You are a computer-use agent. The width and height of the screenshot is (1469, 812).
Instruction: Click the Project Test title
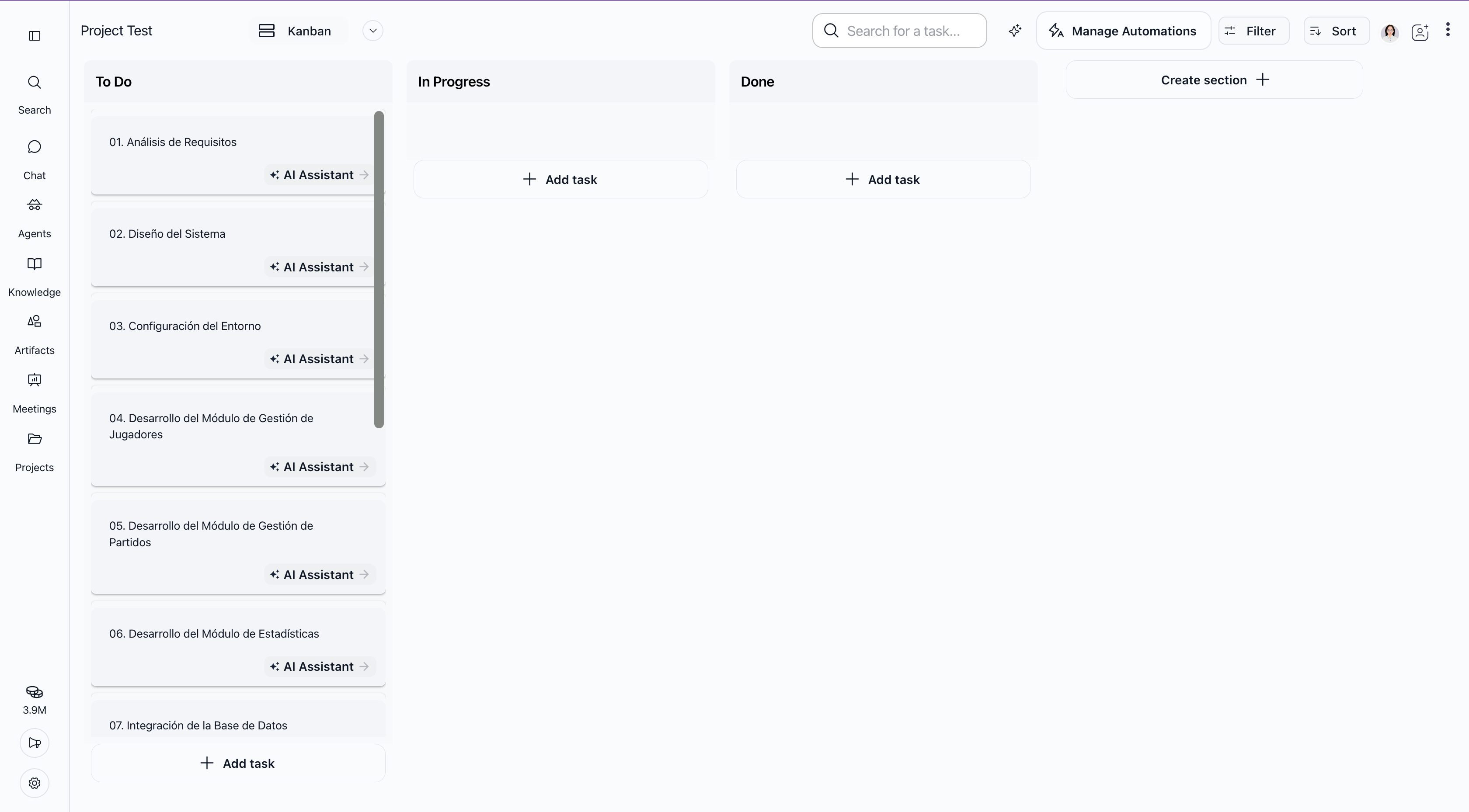[116, 31]
